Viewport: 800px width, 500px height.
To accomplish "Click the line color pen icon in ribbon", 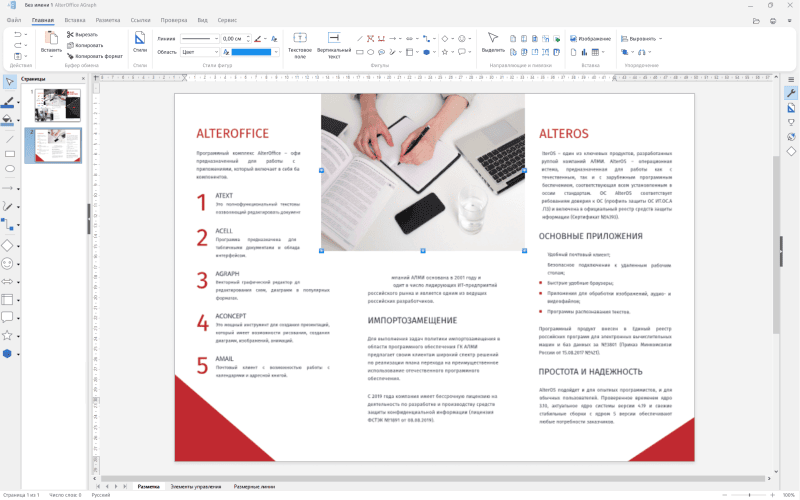I will coord(258,39).
